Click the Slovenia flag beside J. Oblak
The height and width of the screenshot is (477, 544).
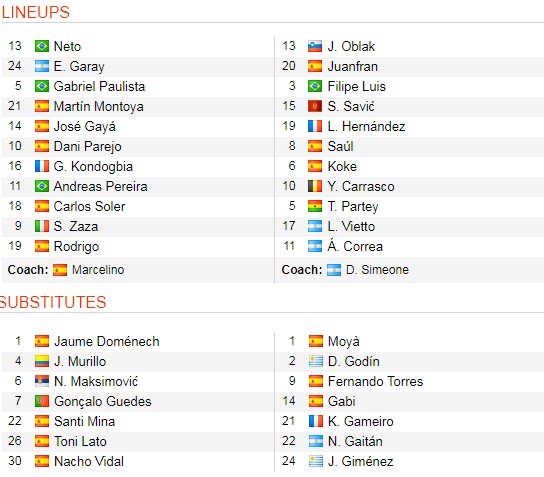click(315, 46)
